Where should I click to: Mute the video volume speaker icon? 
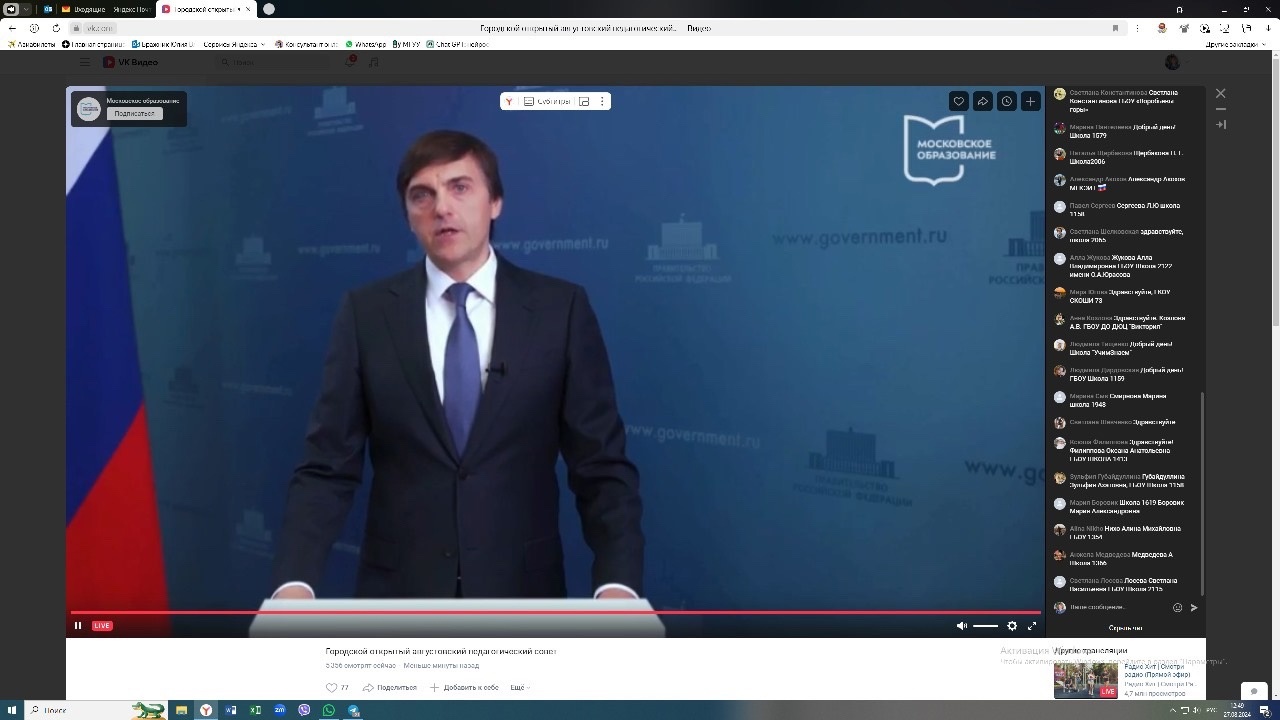(x=961, y=626)
